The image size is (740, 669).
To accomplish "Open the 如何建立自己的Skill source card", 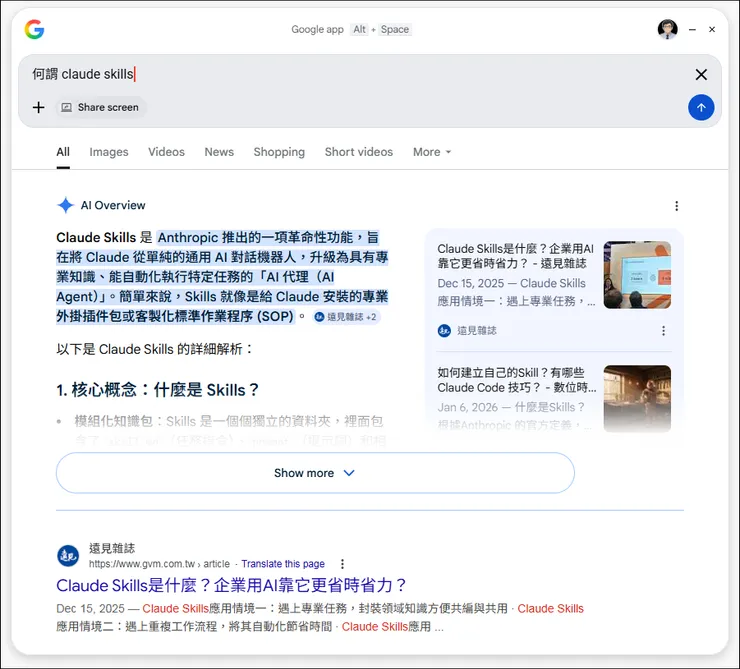I will pos(517,380).
